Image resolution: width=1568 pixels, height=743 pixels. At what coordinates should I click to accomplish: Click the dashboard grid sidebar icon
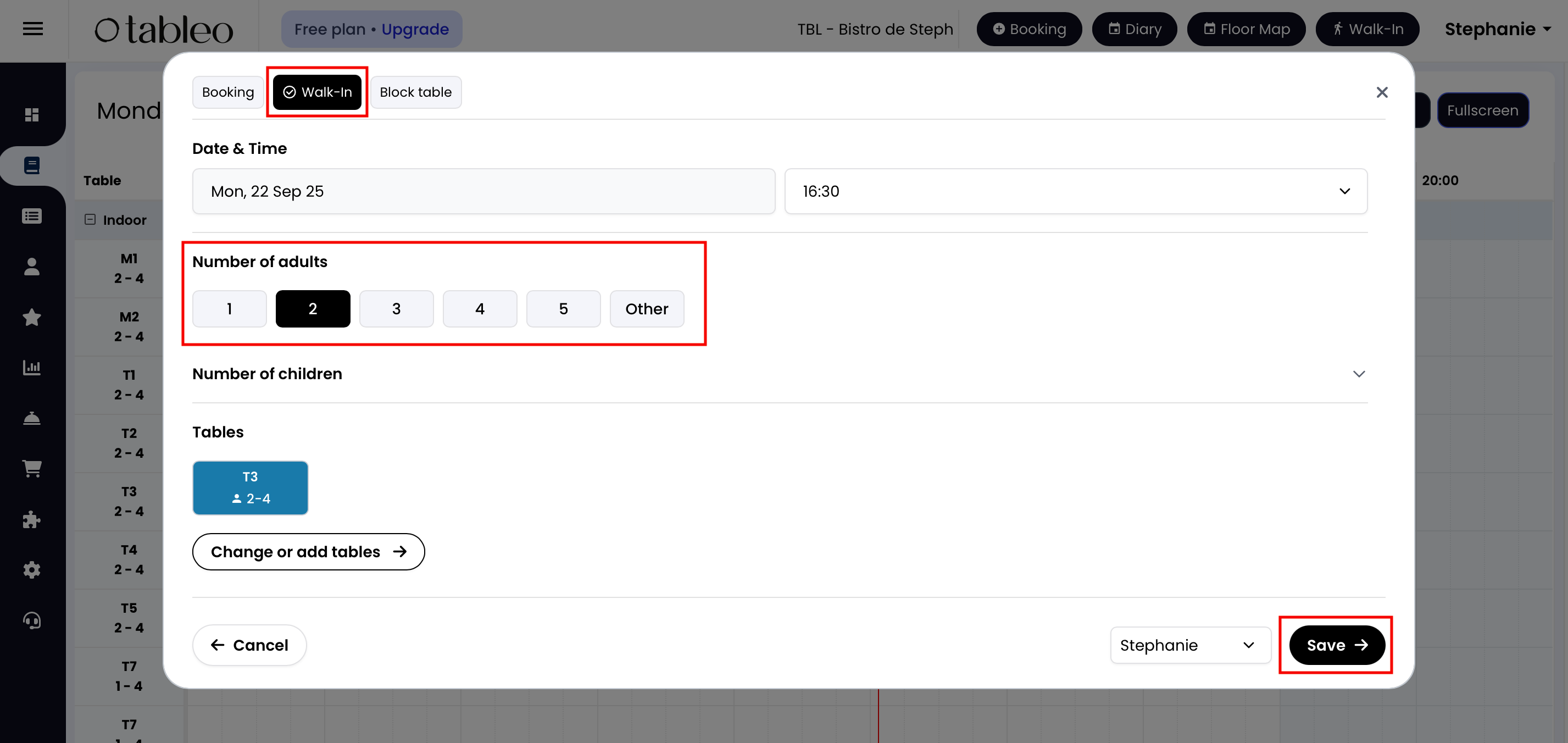coord(32,114)
